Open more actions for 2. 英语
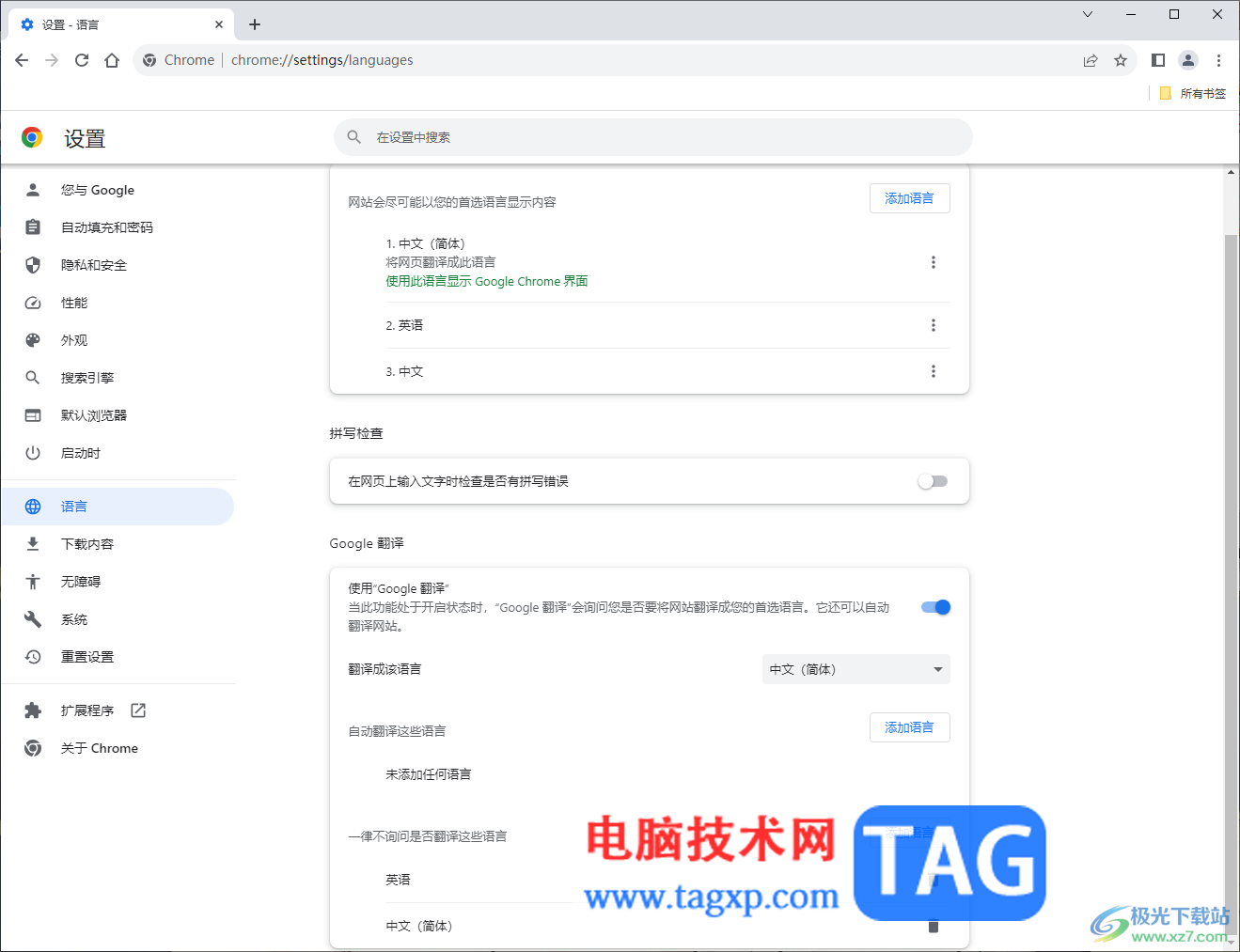 coord(934,325)
